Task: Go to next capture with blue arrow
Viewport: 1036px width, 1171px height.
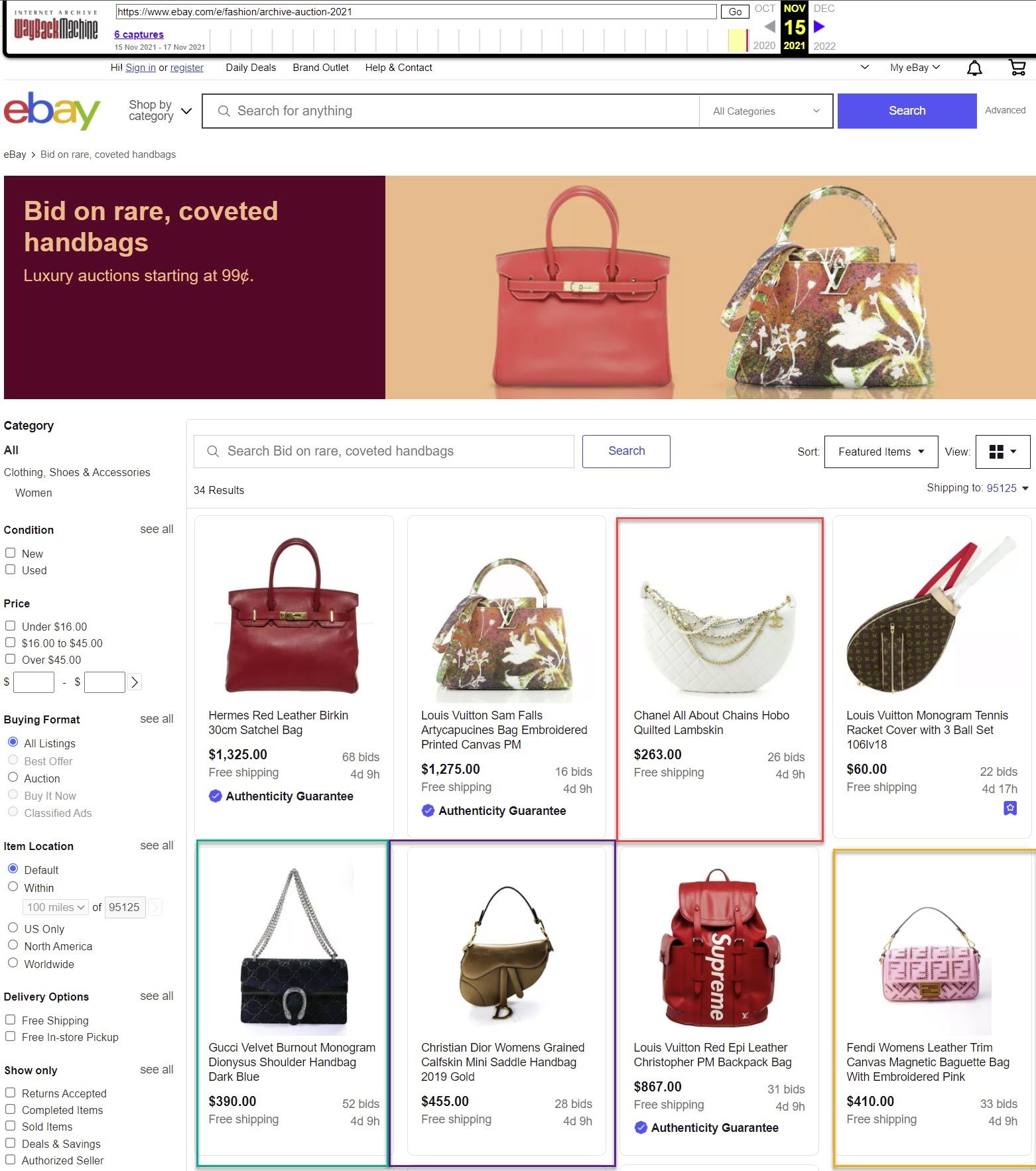Action: pos(820,27)
